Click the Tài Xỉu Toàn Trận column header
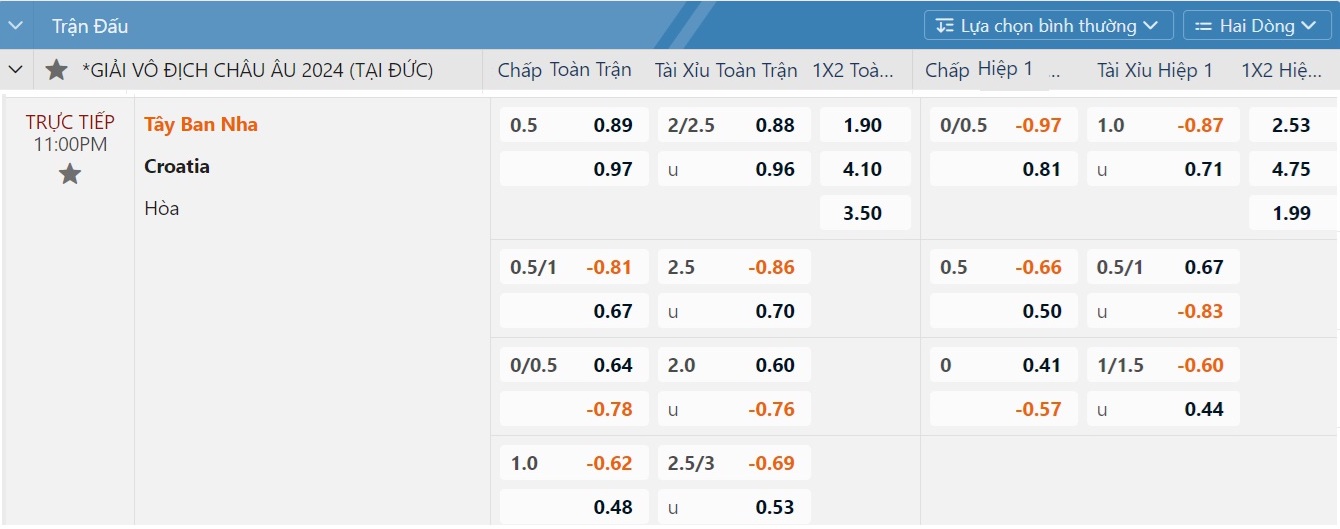 (726, 70)
